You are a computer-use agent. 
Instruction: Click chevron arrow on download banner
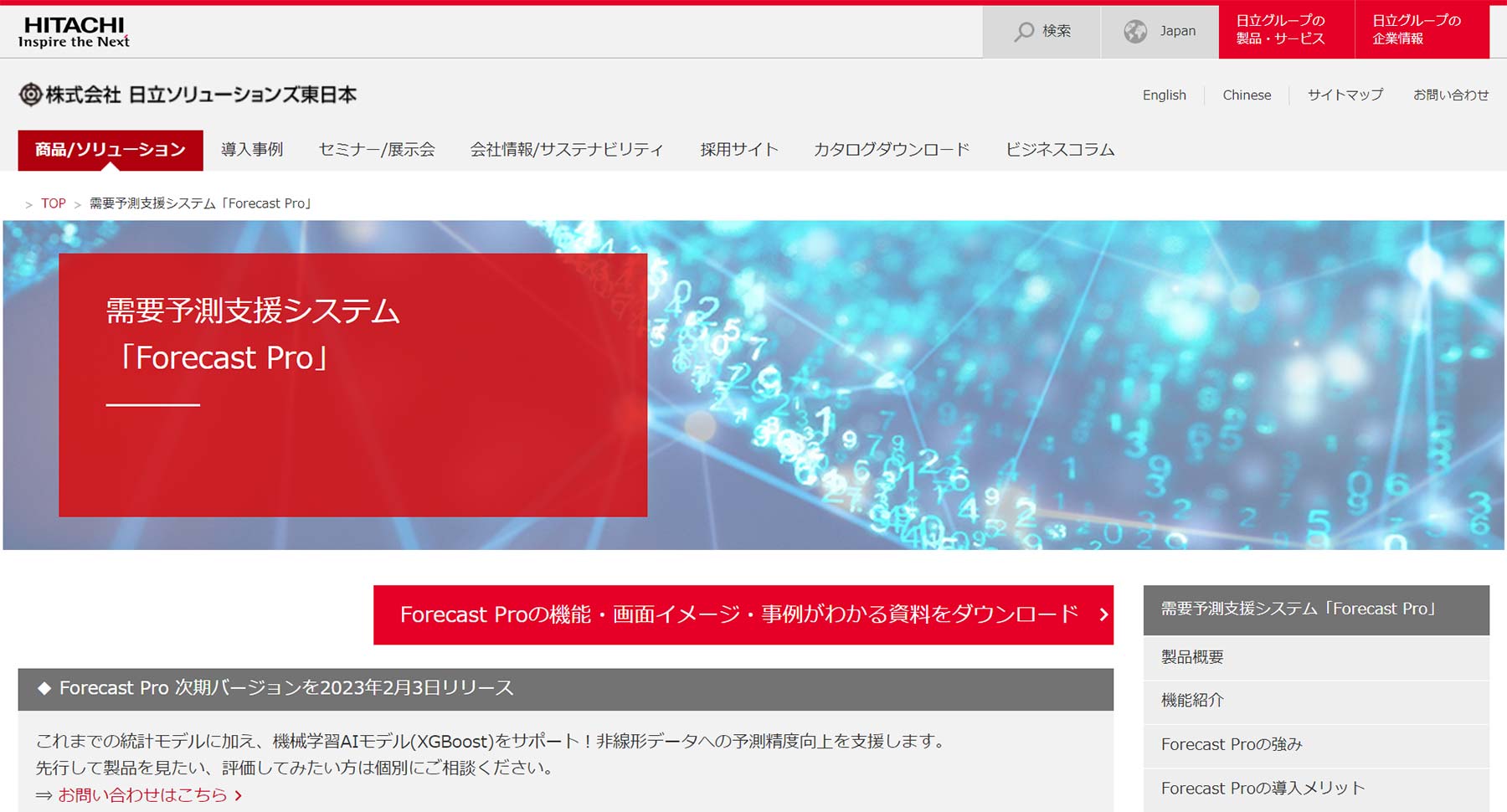click(x=1103, y=614)
